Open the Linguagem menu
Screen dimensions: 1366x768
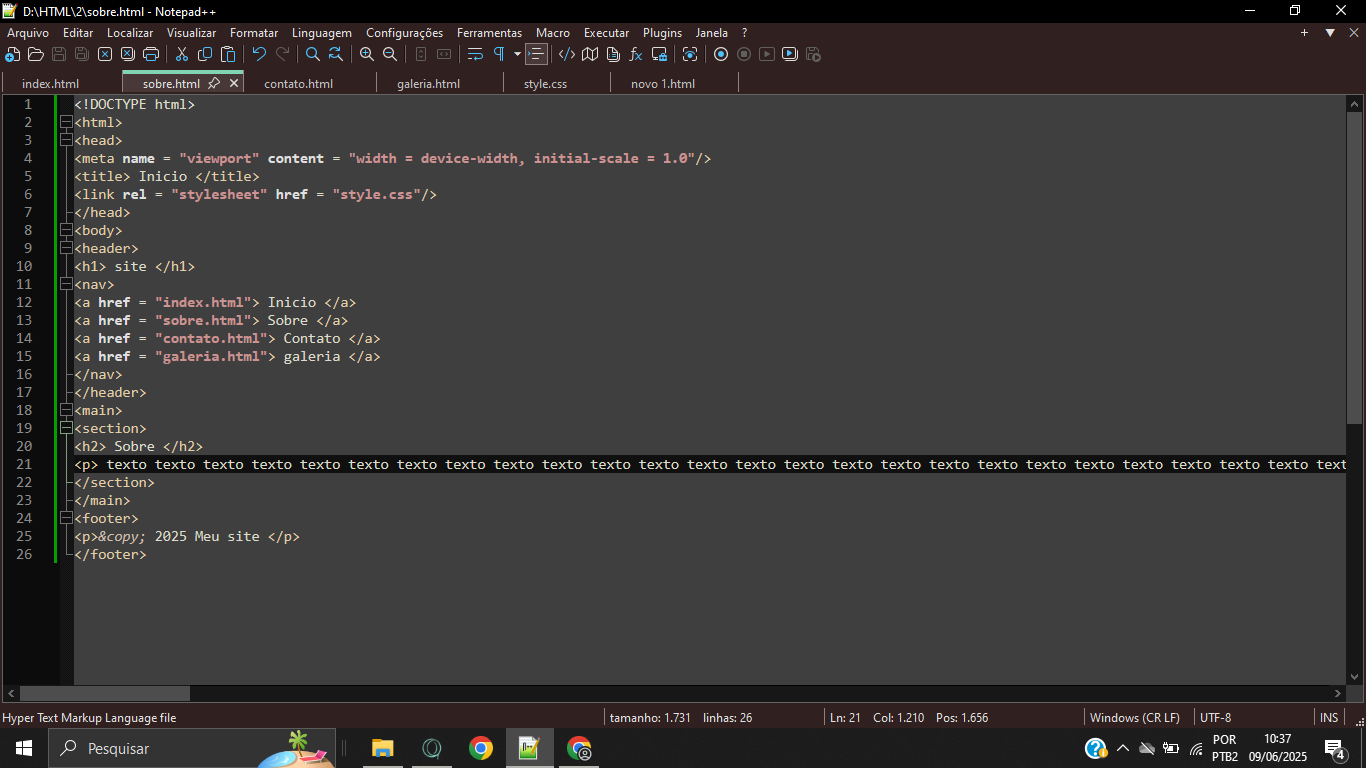(x=321, y=33)
